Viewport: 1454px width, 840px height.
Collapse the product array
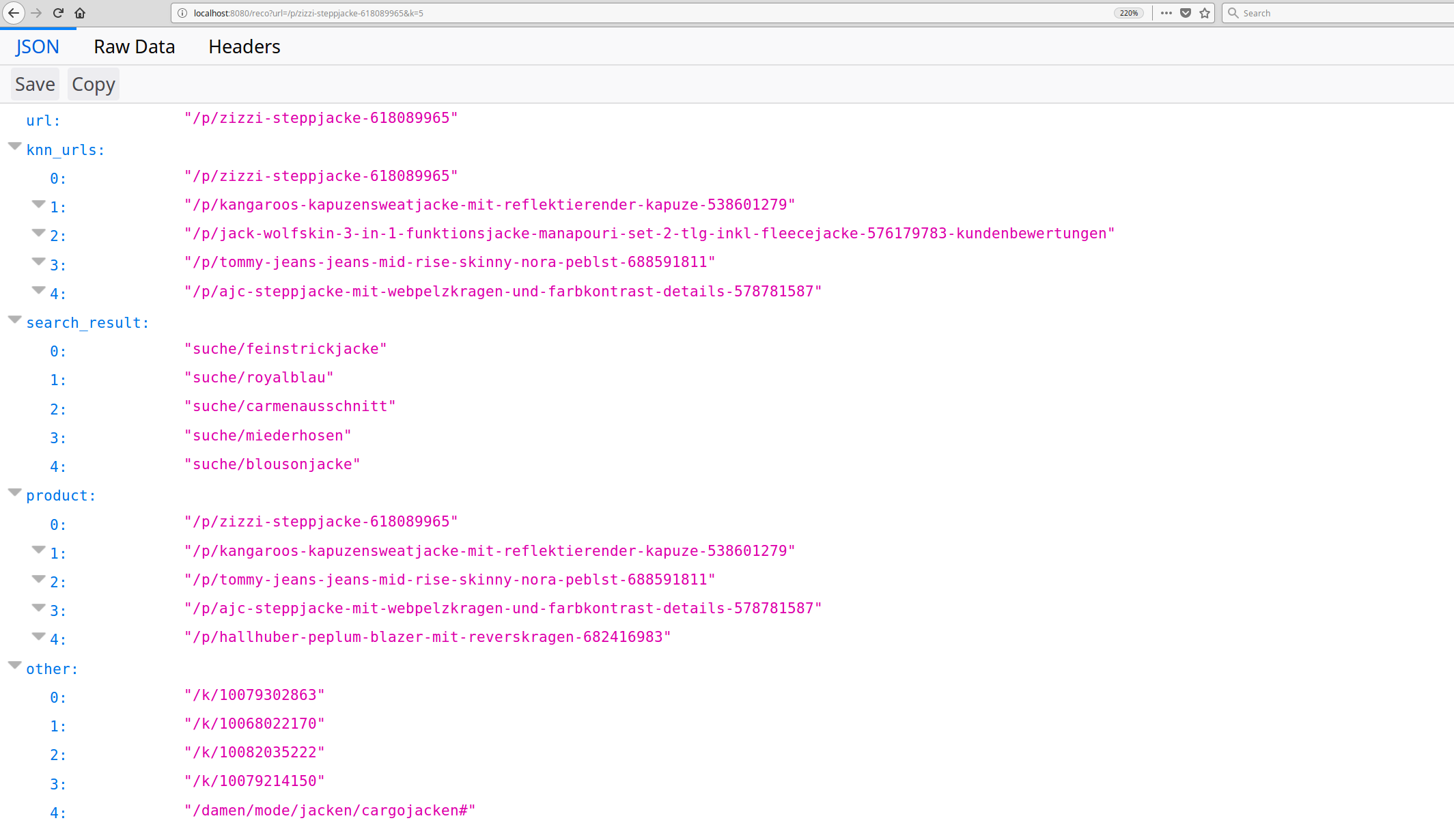(x=15, y=492)
